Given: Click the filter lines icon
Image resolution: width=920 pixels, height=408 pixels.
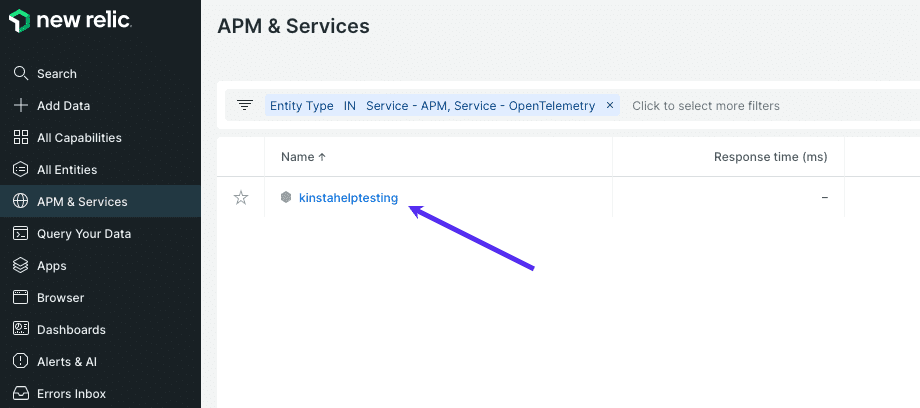Looking at the screenshot, I should [245, 105].
